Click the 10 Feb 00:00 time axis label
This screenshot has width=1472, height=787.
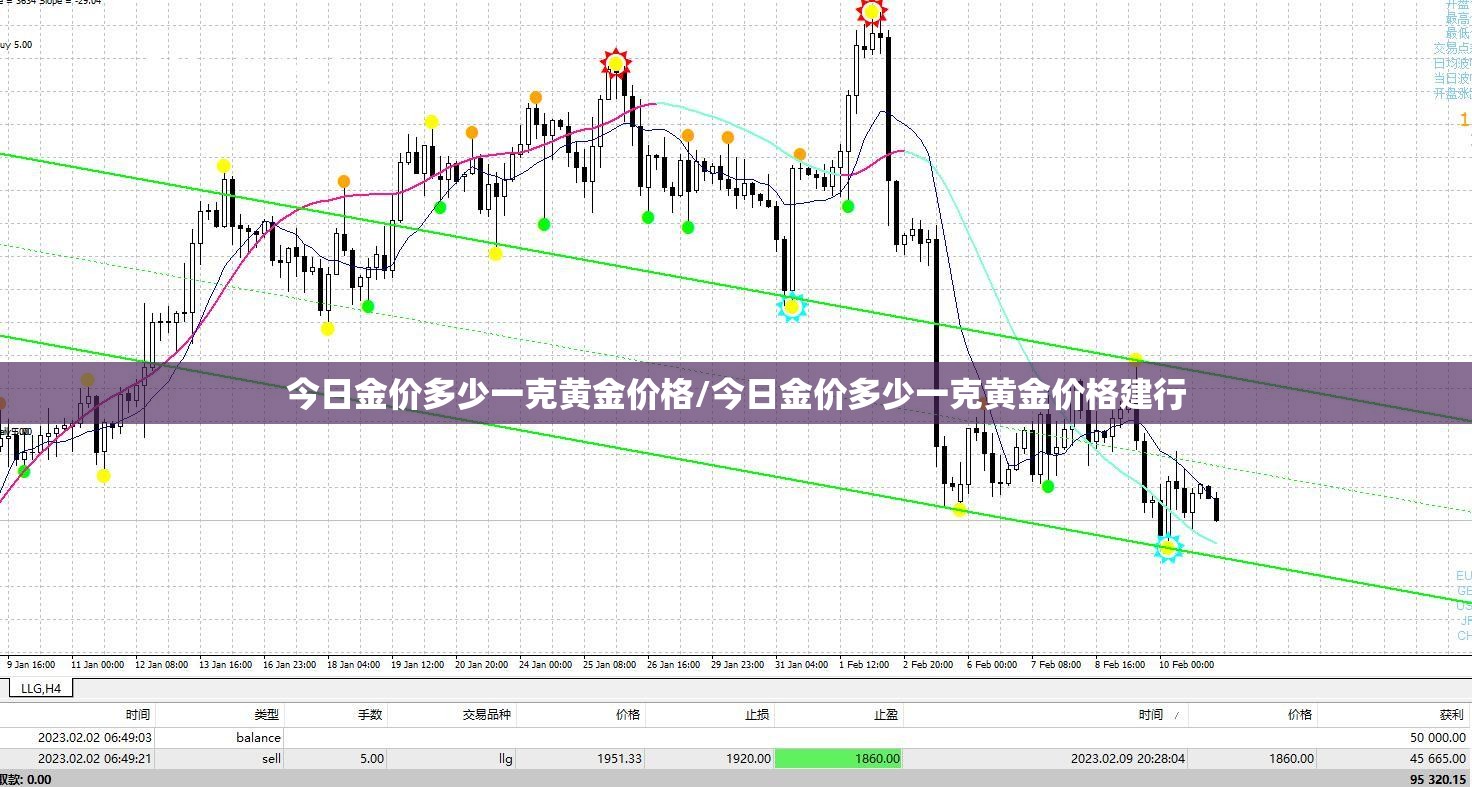[1185, 664]
